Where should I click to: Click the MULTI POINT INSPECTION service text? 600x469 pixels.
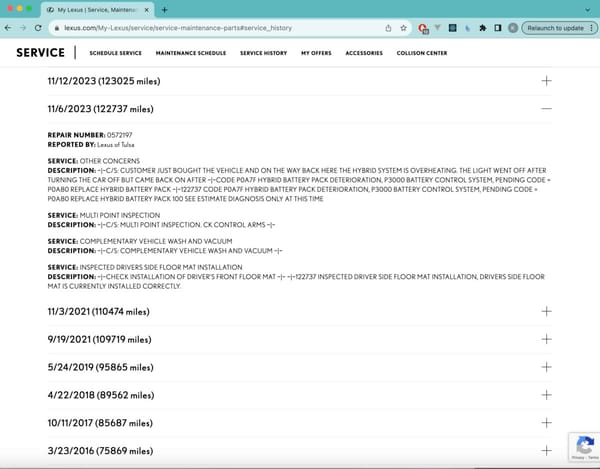pos(120,215)
